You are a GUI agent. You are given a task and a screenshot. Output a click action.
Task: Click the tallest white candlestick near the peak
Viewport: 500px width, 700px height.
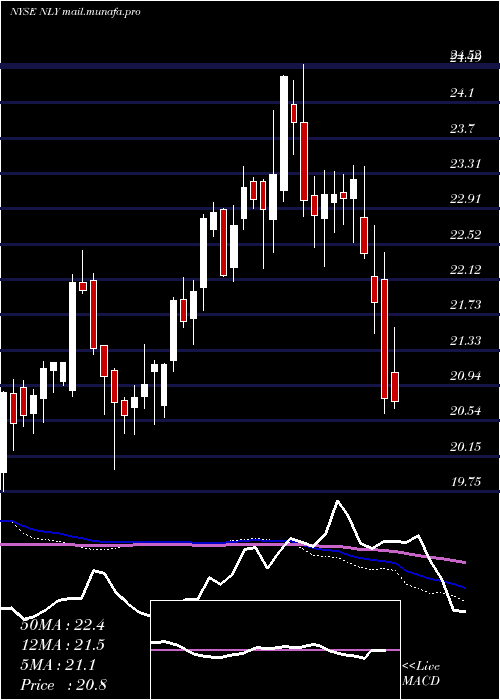284,133
